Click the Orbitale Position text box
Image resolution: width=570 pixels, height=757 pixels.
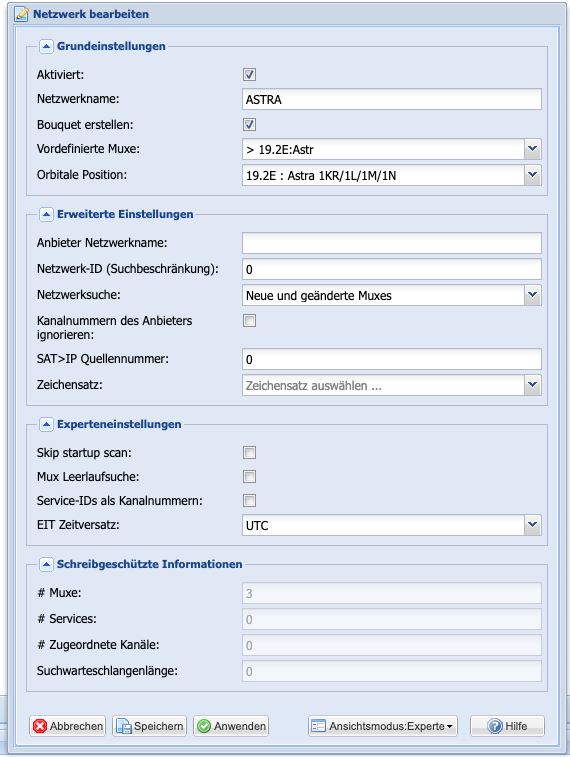coord(383,175)
